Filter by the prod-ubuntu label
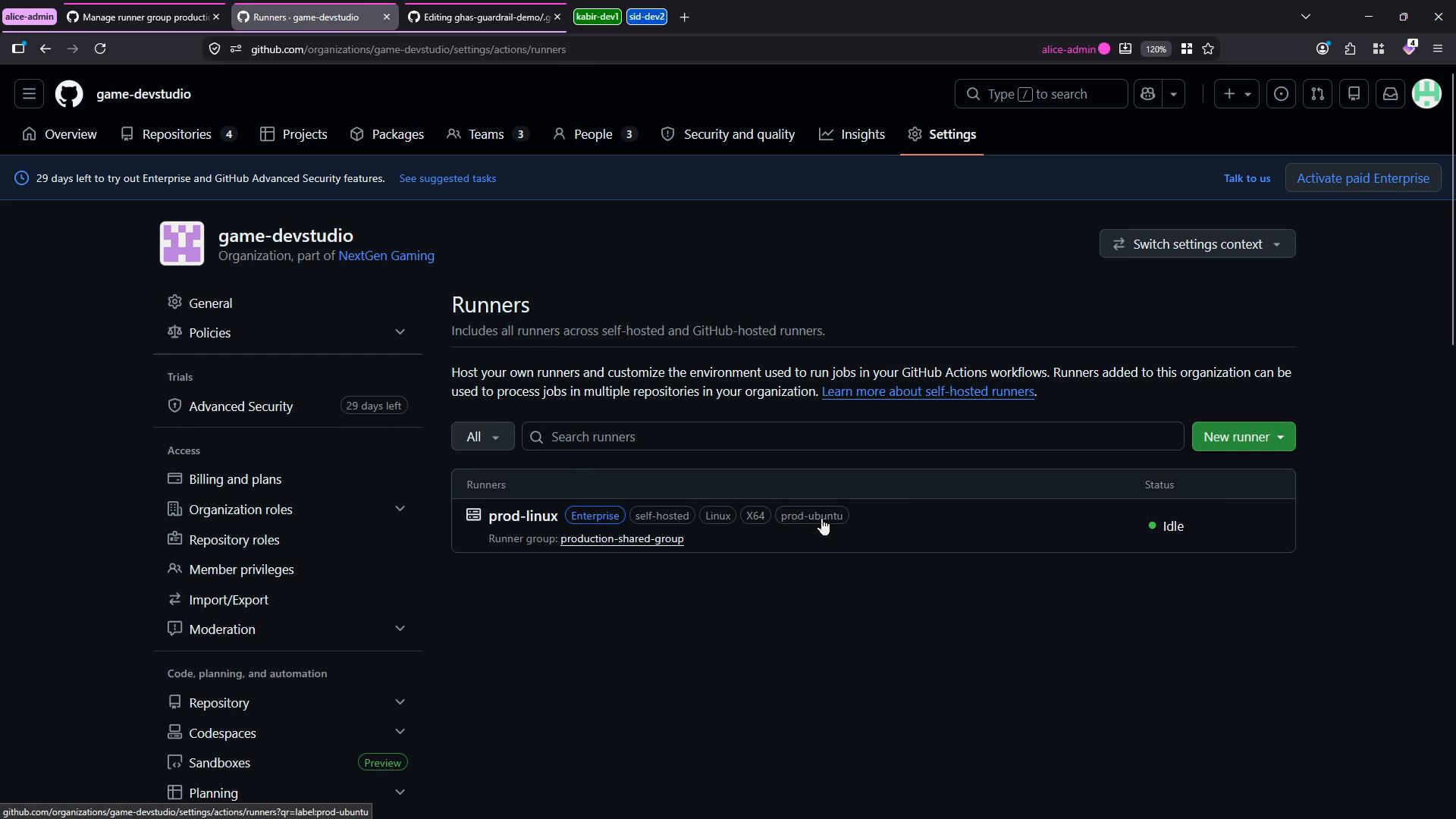This screenshot has height=819, width=1456. 811,516
